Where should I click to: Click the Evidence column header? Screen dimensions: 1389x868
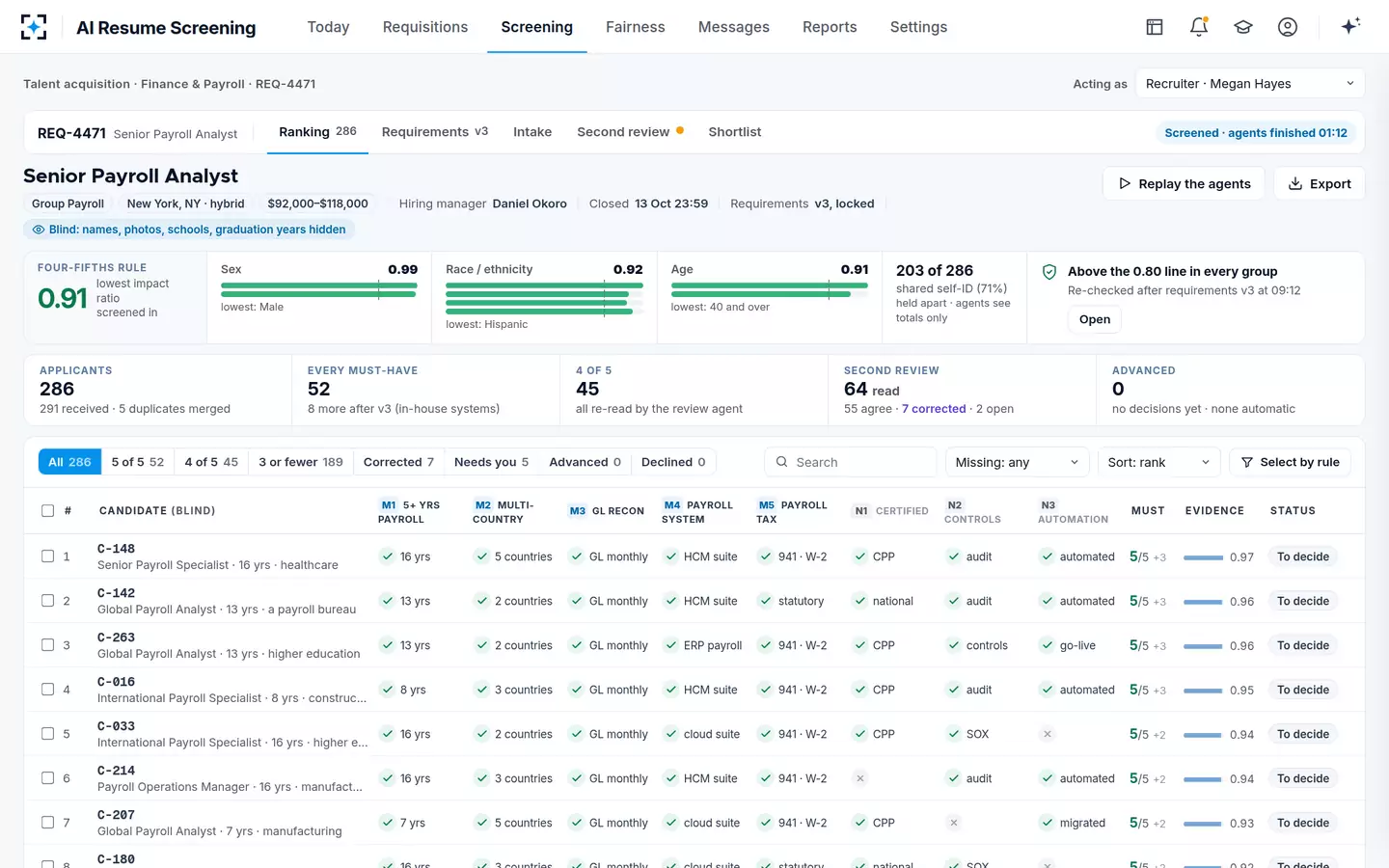click(1214, 511)
